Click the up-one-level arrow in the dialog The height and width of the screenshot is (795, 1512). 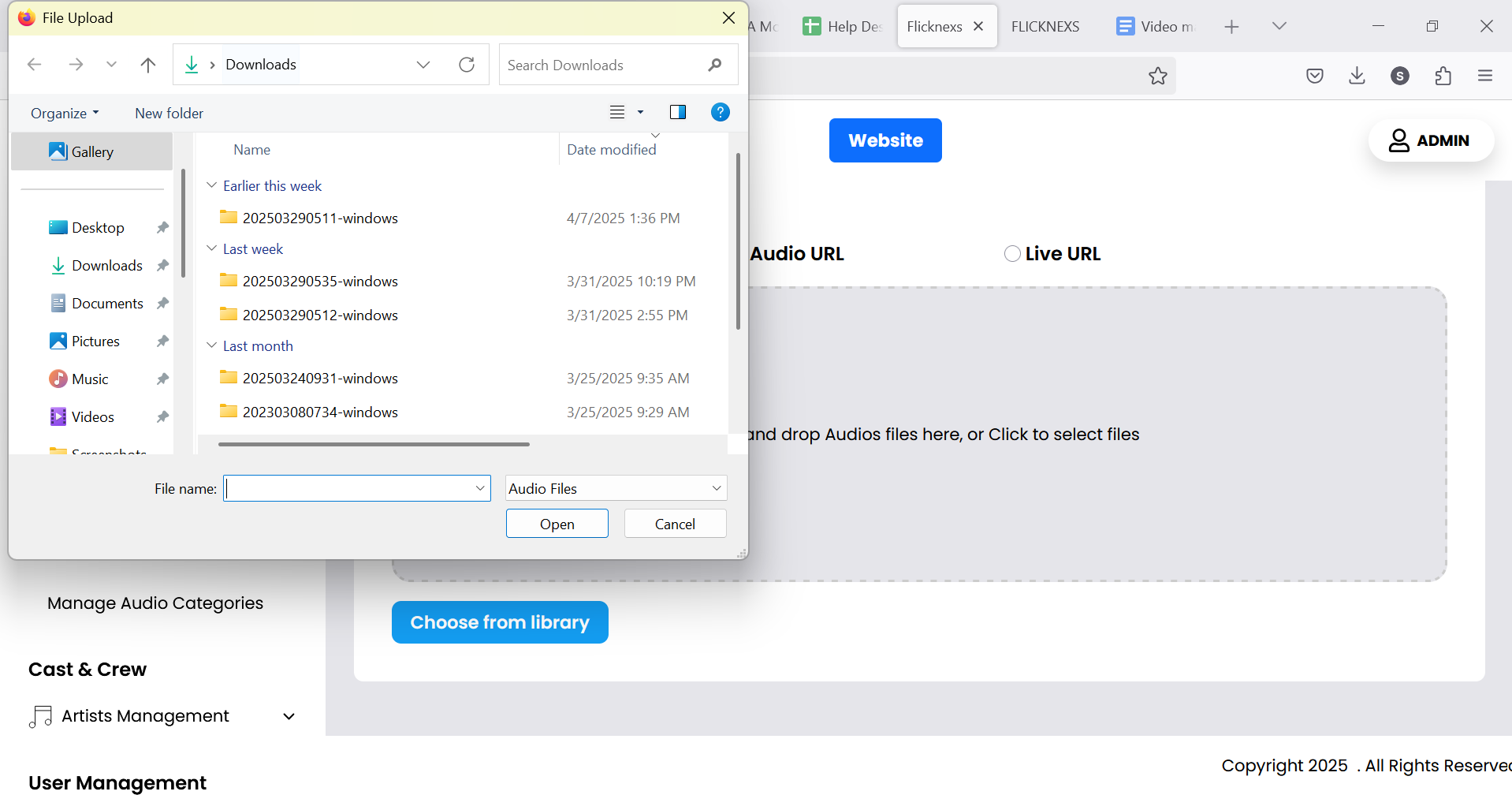point(147,65)
